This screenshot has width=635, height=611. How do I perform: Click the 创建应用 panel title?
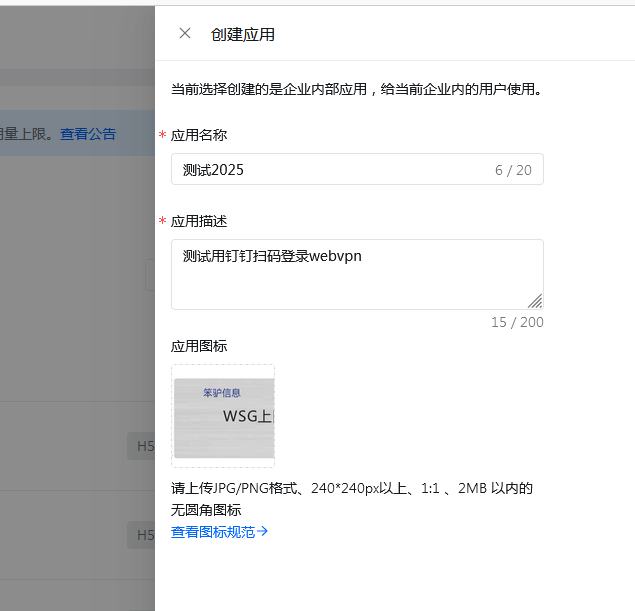point(243,34)
